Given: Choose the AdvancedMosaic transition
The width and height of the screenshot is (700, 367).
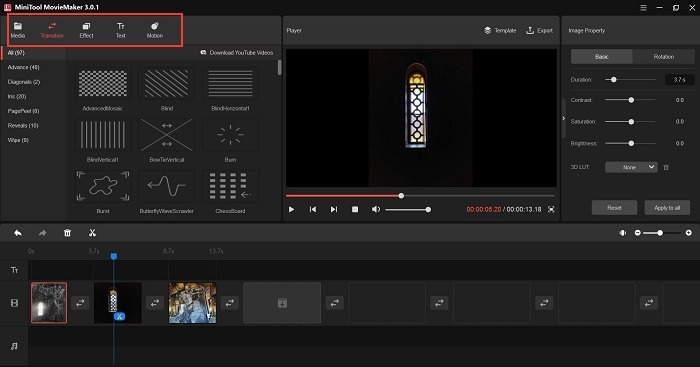Looking at the screenshot, I should [x=103, y=83].
